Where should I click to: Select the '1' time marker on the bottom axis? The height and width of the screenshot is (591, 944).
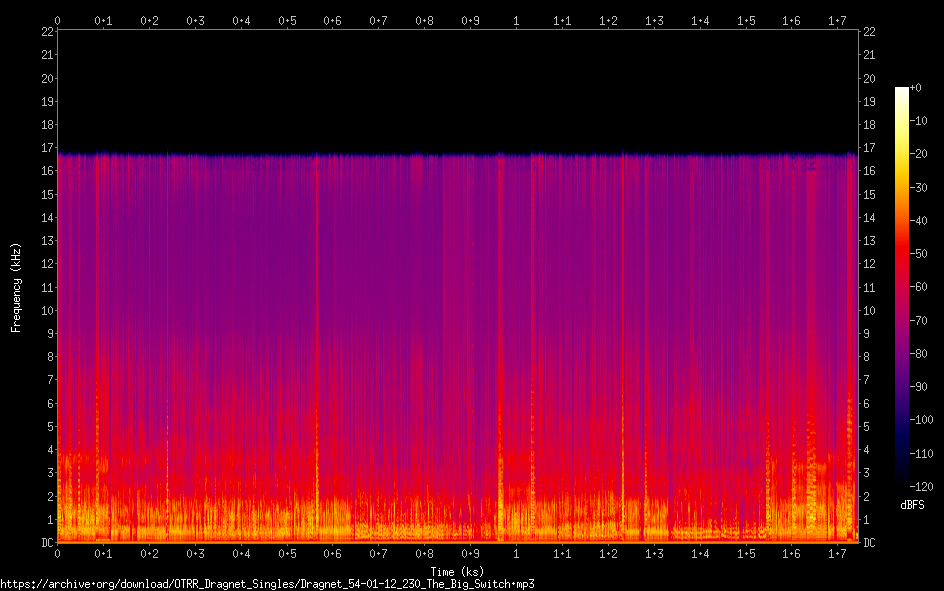click(516, 553)
